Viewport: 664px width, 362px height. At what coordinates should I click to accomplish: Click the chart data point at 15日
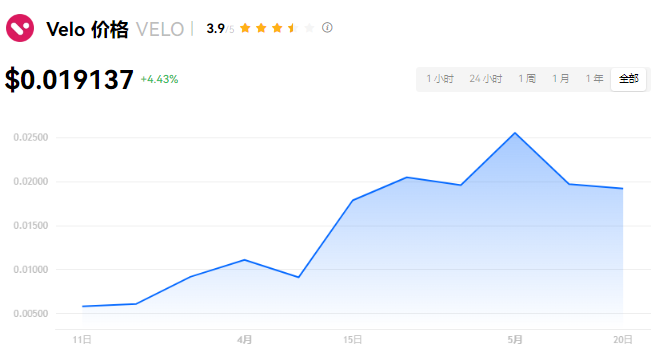point(353,200)
